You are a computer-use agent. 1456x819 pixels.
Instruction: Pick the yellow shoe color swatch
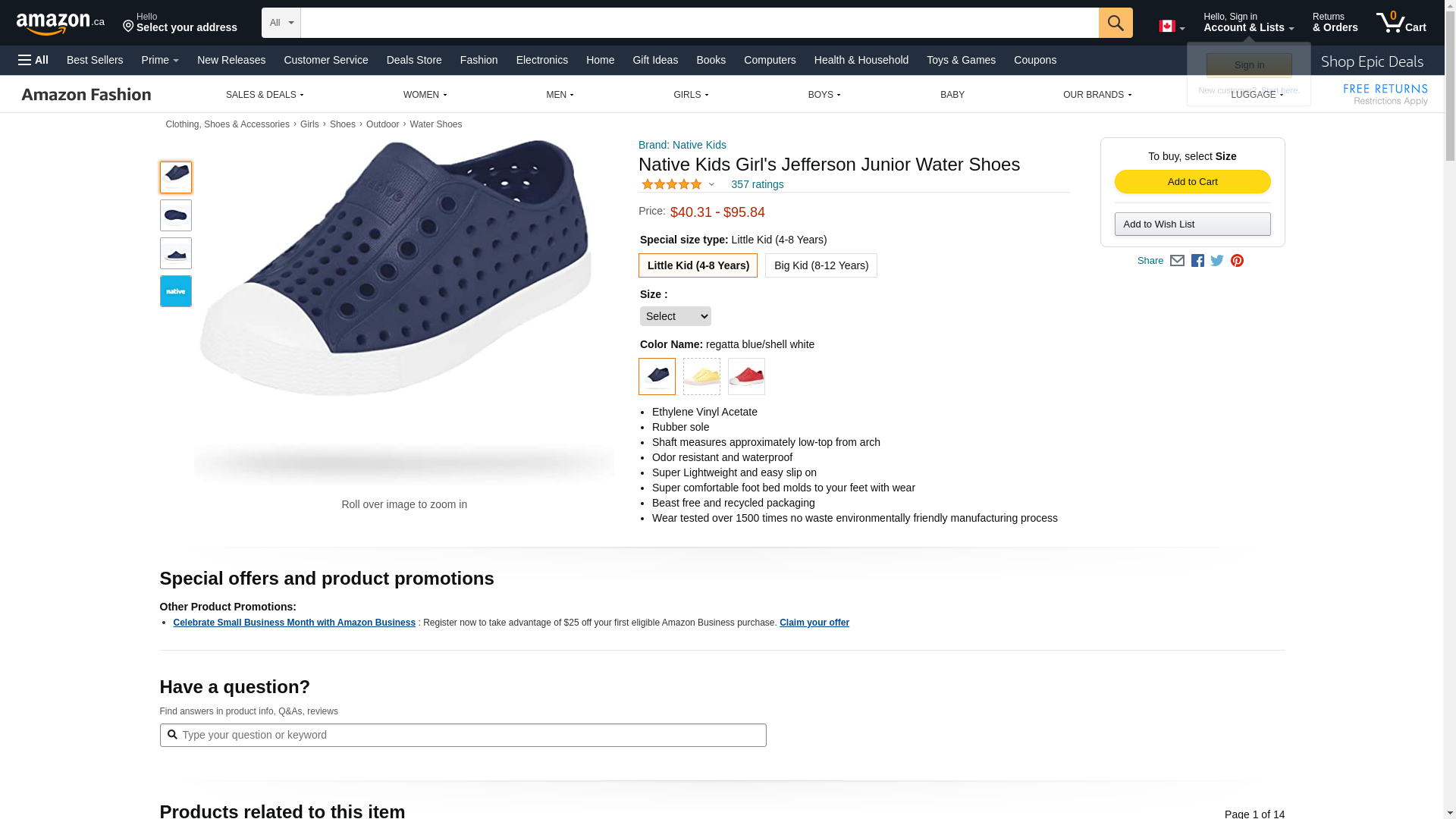tap(701, 376)
